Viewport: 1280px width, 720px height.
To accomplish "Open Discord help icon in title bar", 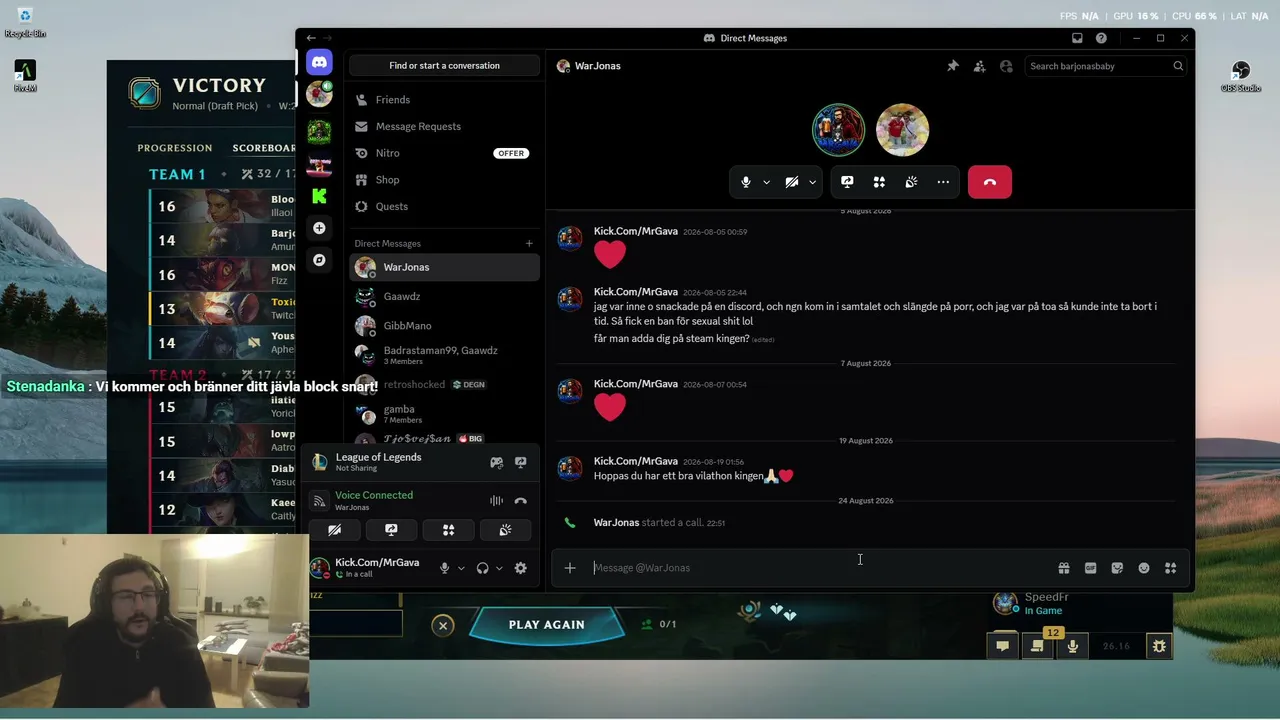I will [x=1101, y=38].
